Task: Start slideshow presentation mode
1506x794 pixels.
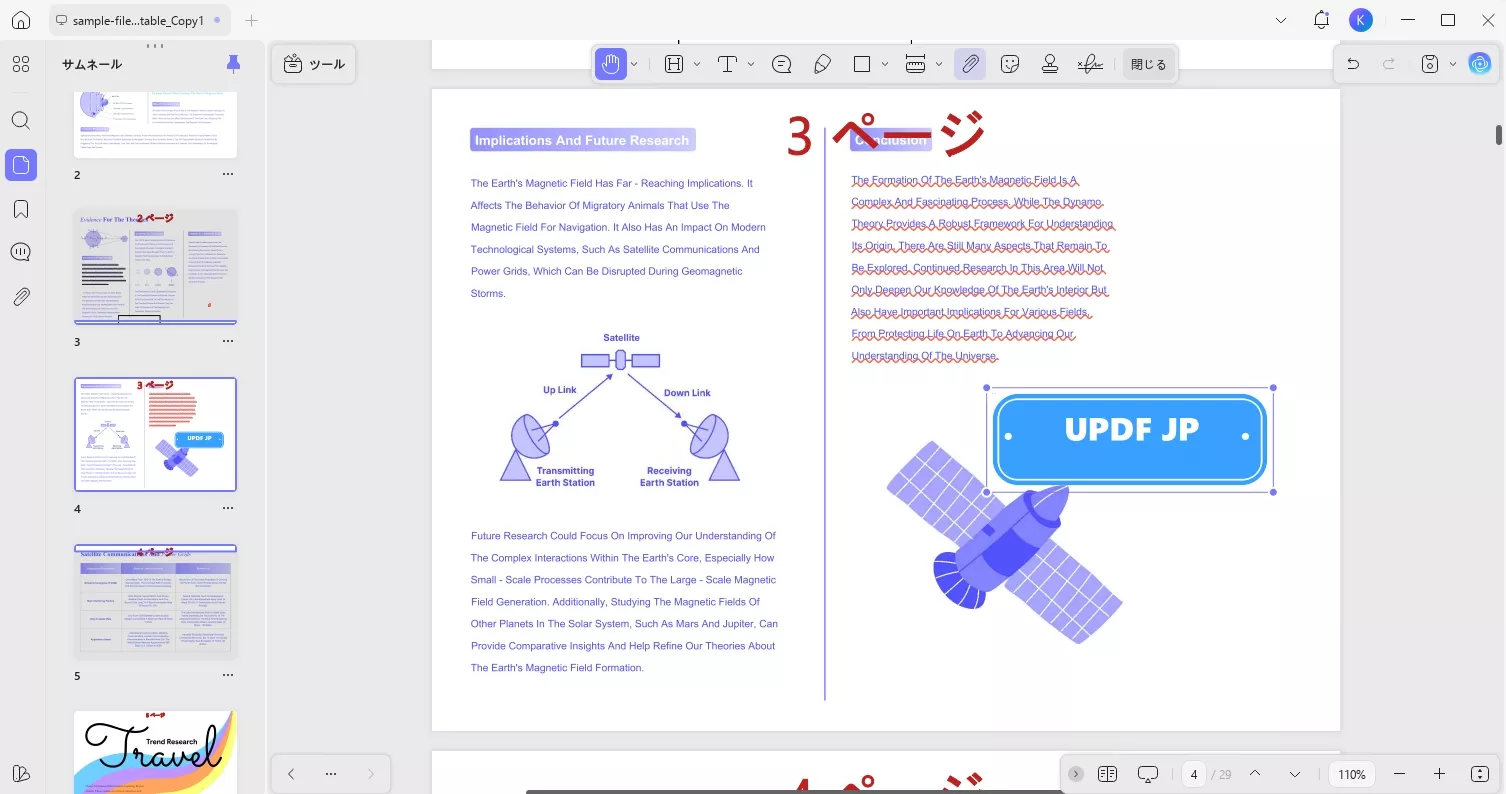Action: click(1148, 774)
